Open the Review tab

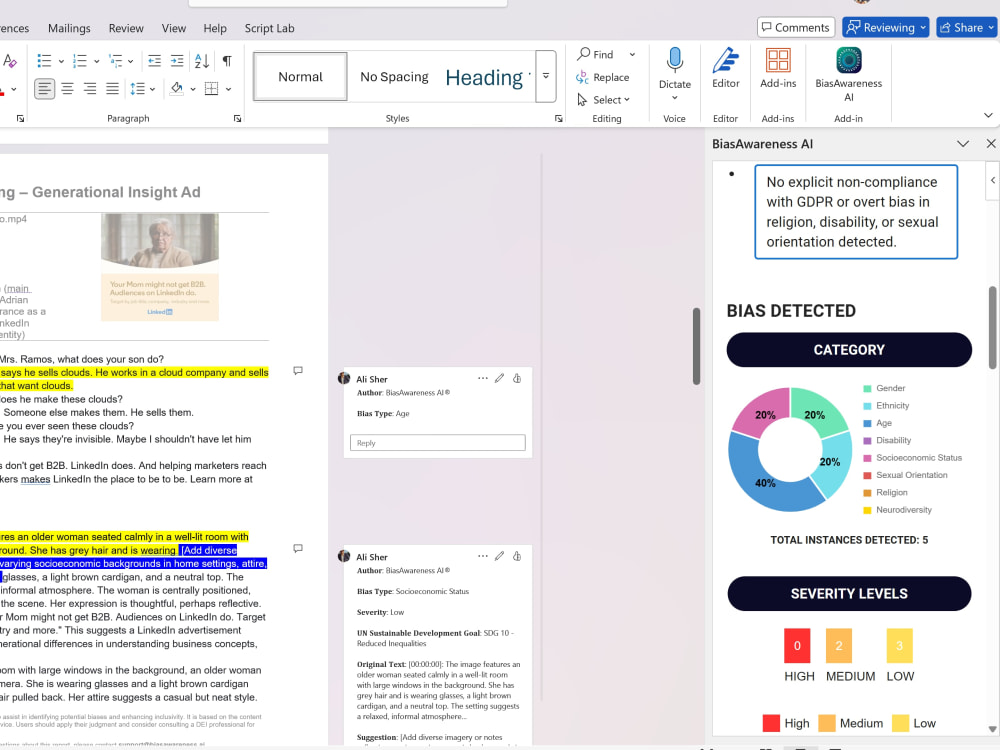(126, 28)
